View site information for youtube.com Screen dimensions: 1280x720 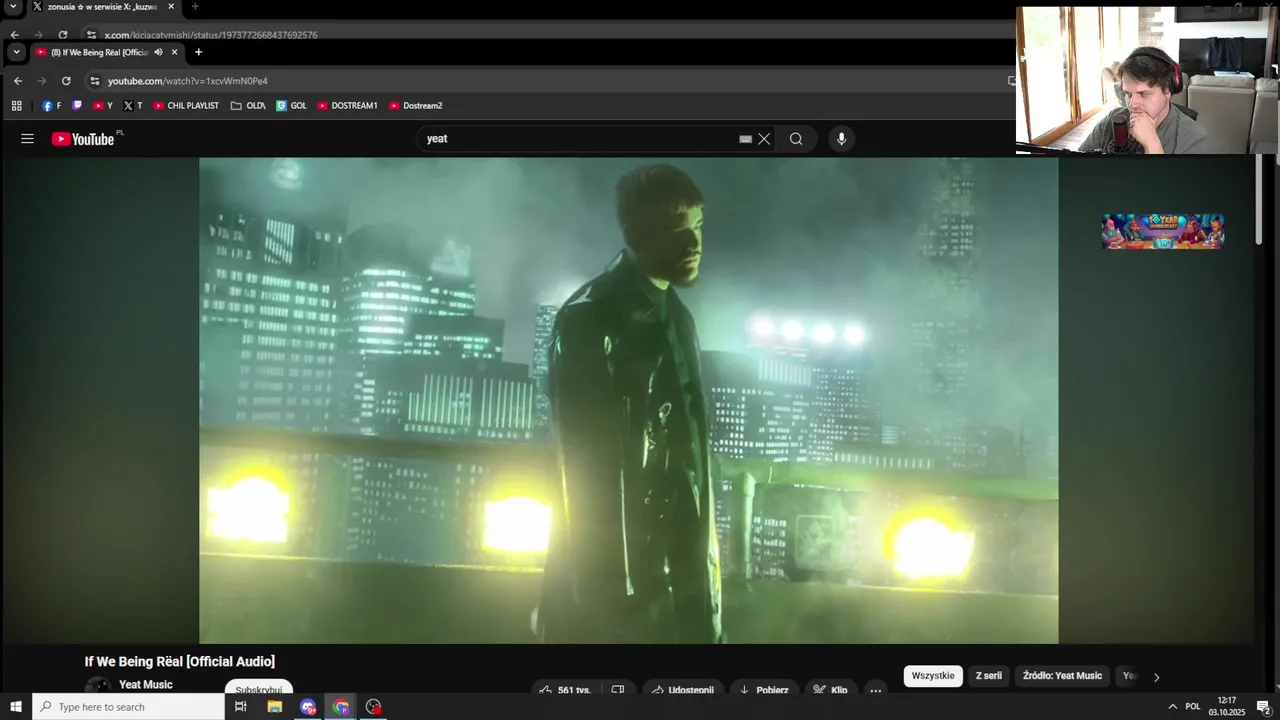point(95,81)
